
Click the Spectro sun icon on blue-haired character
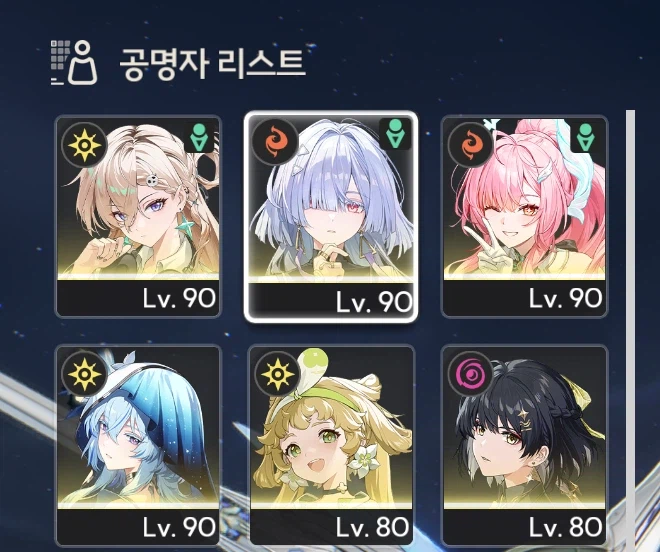[84, 374]
